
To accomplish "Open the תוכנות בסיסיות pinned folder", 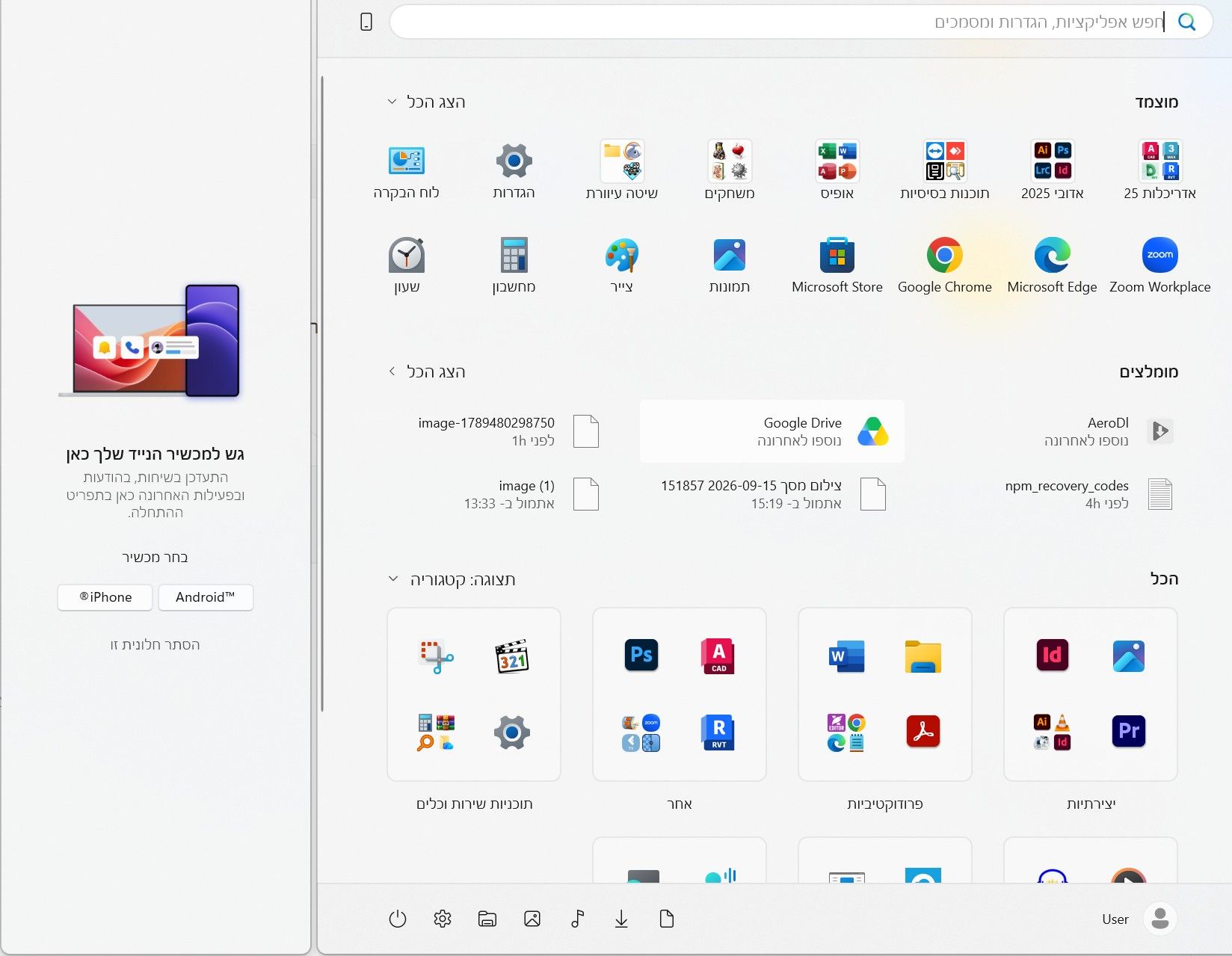I will 944,171.
